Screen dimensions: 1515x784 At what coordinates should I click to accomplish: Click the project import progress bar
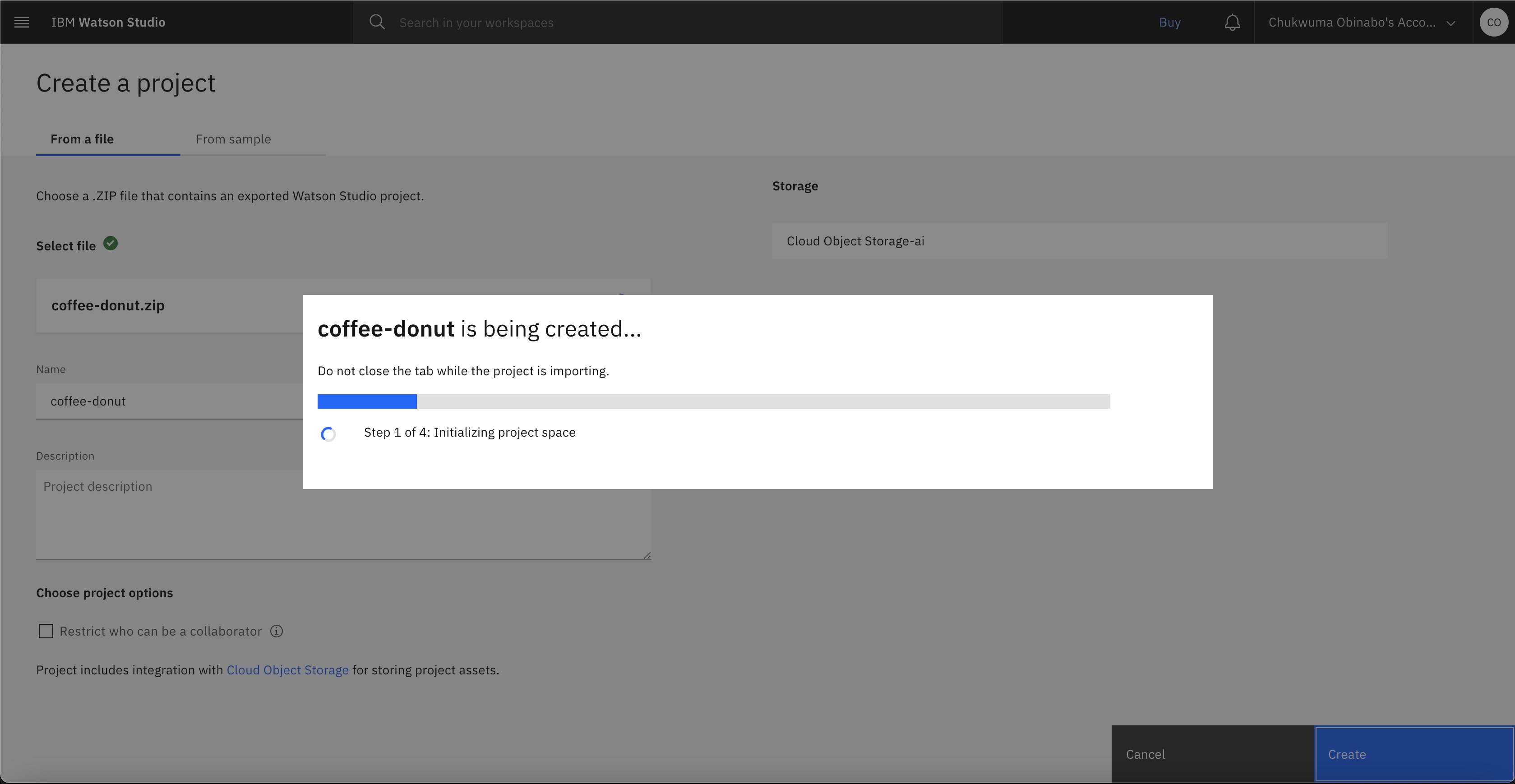click(713, 402)
